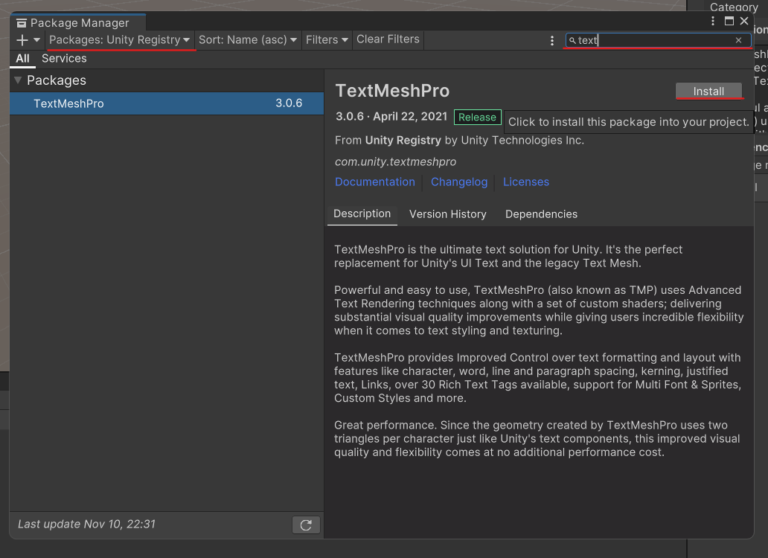Screen dimensions: 768x558
Task: Open the Documentation link
Action: (375, 182)
